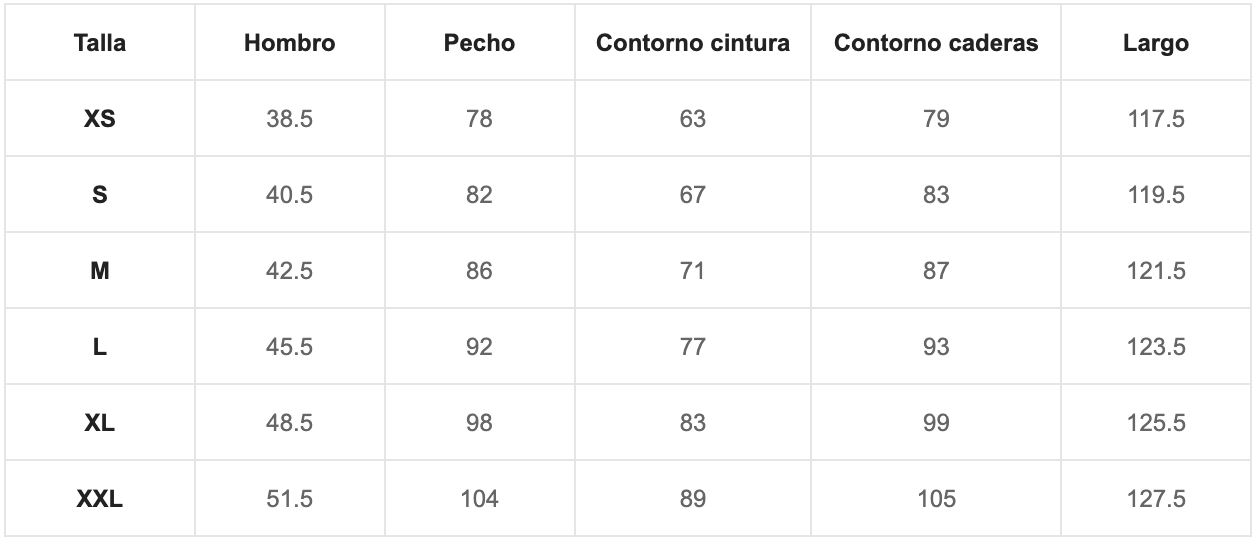Select the S size row label
This screenshot has width=1258, height=540.
(x=100, y=195)
